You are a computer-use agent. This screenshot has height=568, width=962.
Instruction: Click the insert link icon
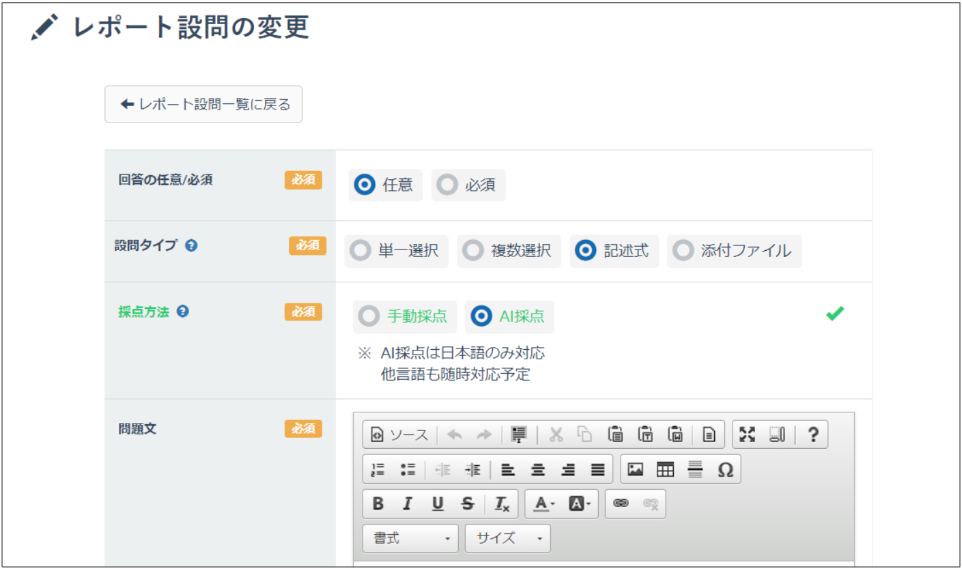[x=621, y=504]
